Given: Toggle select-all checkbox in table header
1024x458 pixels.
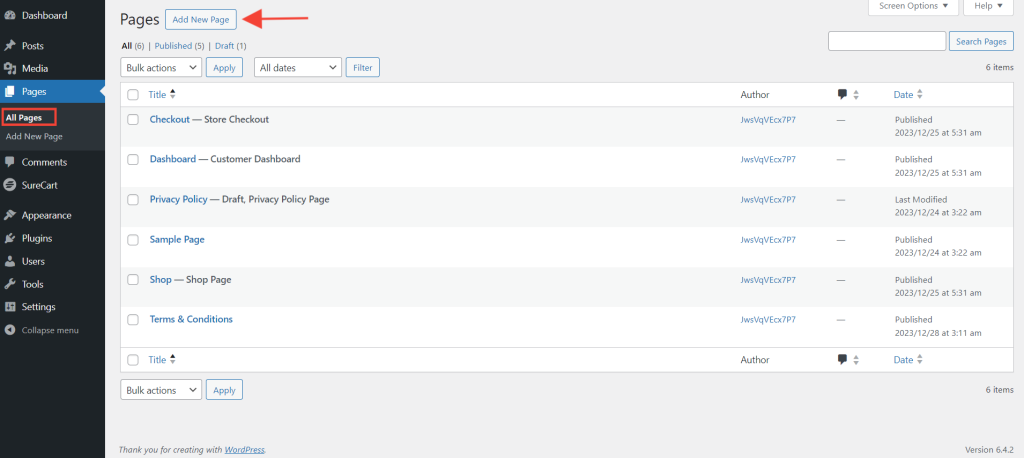Looking at the screenshot, I should point(133,94).
